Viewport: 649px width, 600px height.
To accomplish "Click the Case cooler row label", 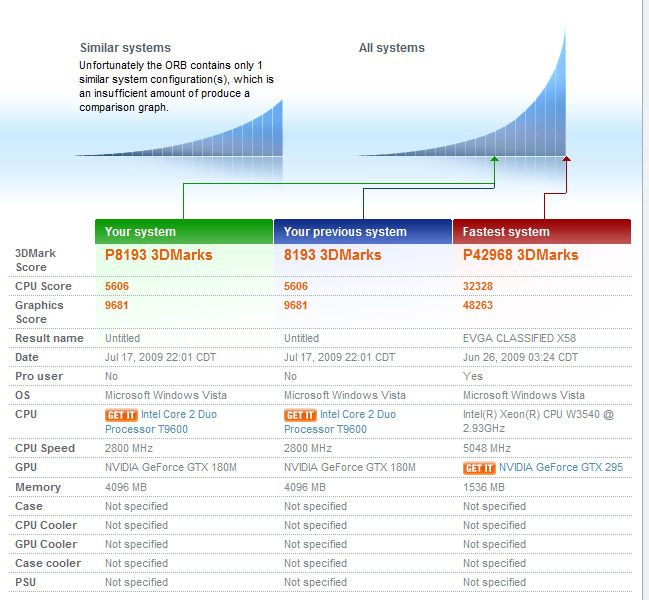I will click(x=48, y=563).
